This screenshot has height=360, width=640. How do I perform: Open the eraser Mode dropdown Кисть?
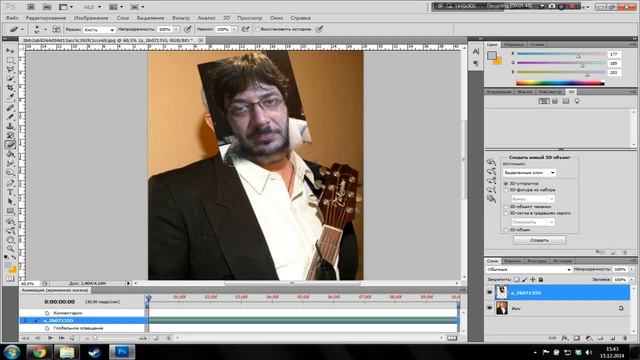tap(99, 29)
